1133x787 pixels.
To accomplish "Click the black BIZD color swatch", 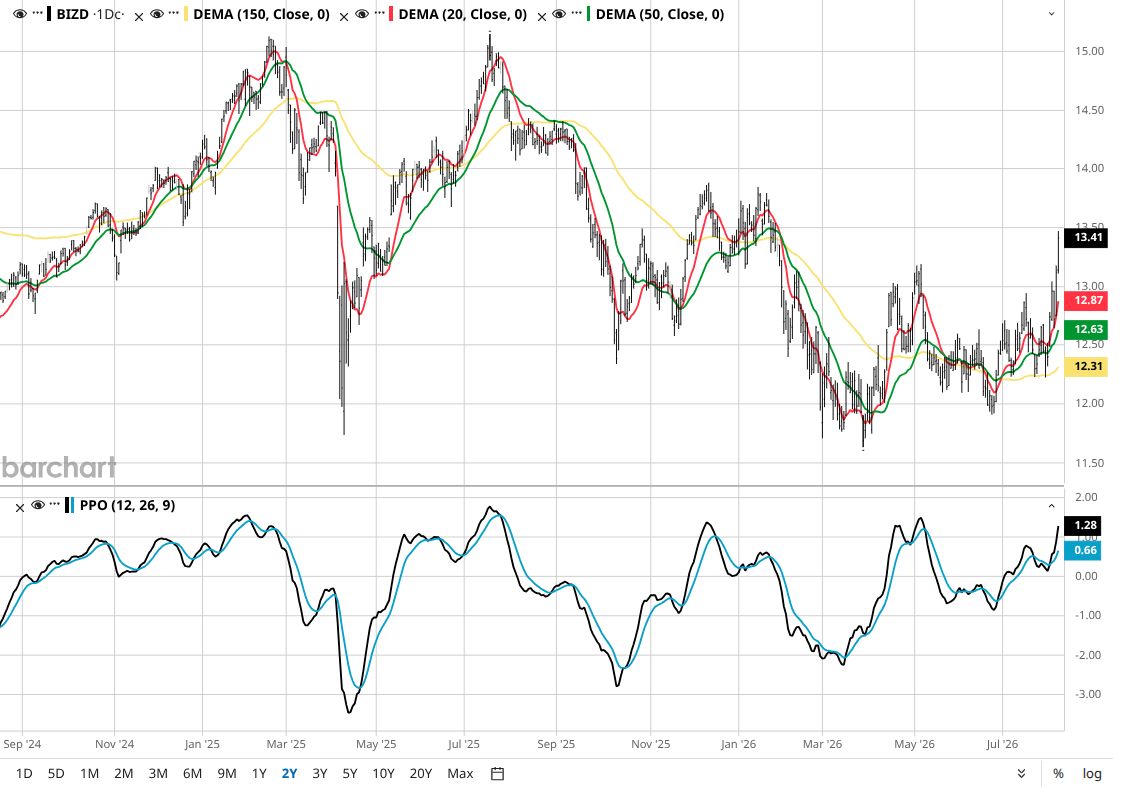I will 49,14.
